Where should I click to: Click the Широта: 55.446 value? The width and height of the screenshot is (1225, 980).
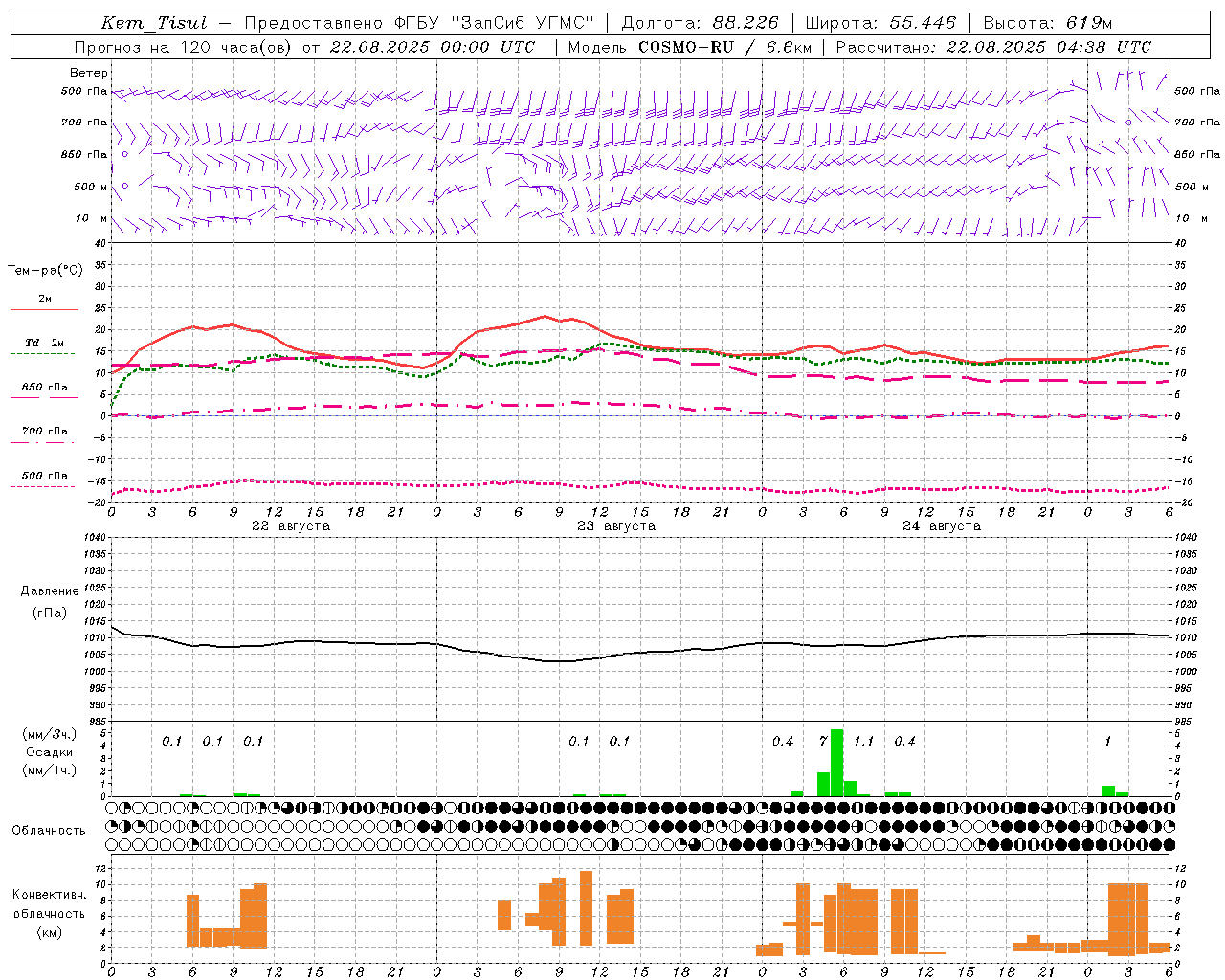tap(880, 23)
